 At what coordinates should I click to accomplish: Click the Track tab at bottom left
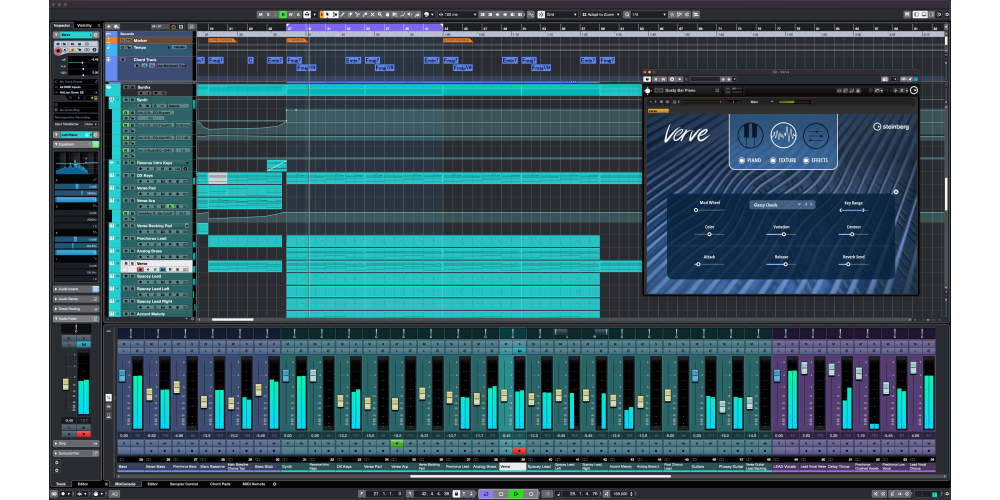61,484
